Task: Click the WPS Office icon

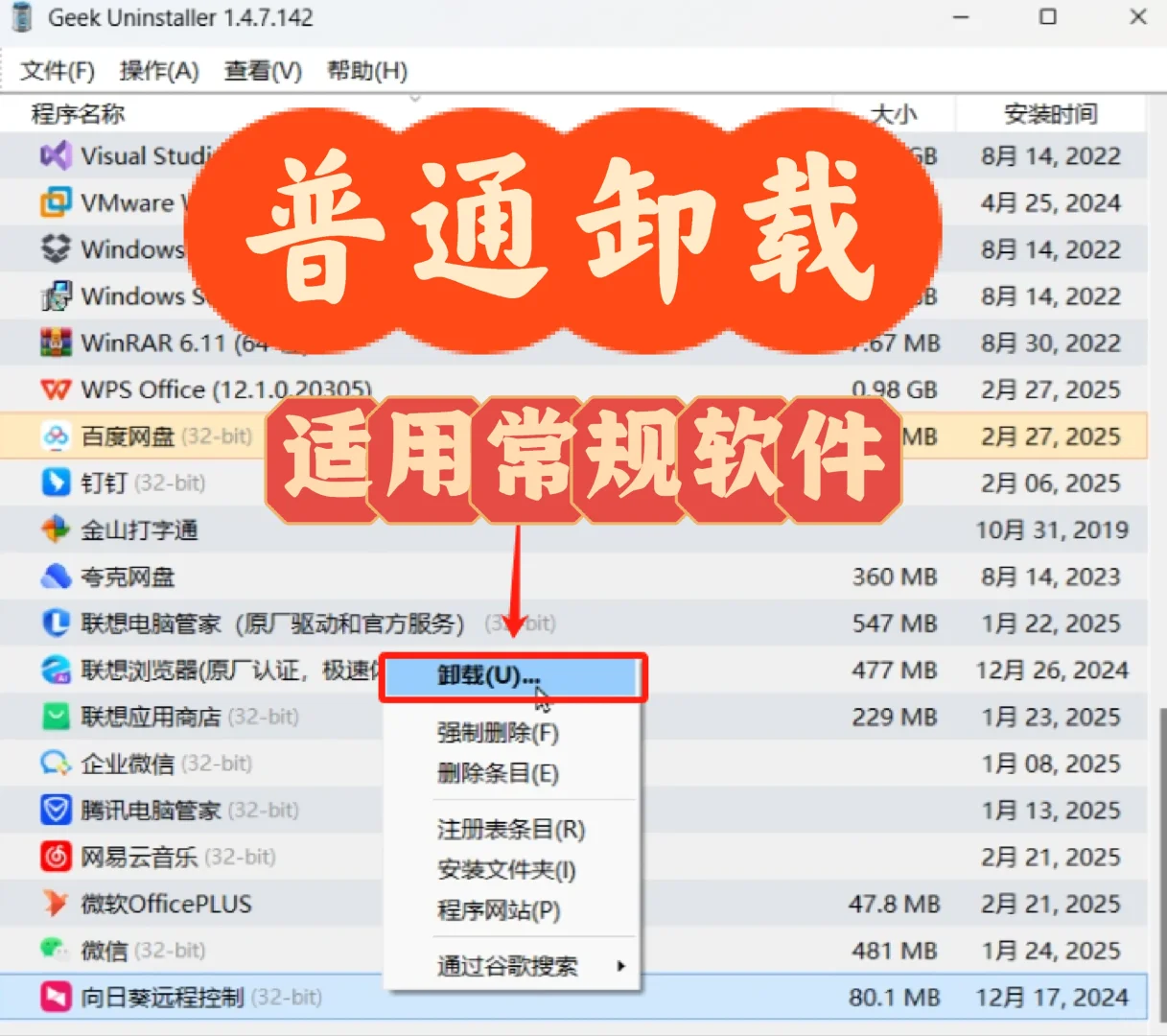Action: click(55, 389)
